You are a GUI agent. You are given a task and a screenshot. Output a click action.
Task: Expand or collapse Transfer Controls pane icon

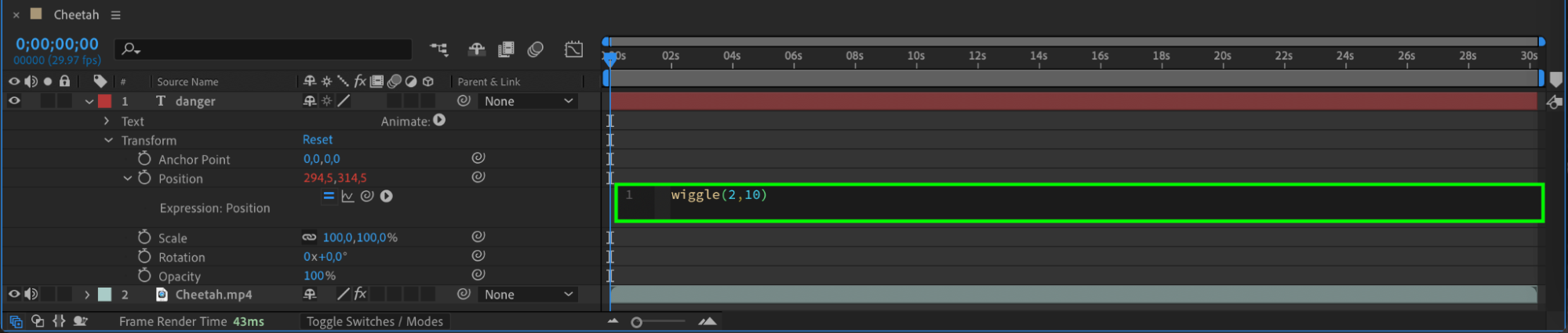[x=38, y=321]
